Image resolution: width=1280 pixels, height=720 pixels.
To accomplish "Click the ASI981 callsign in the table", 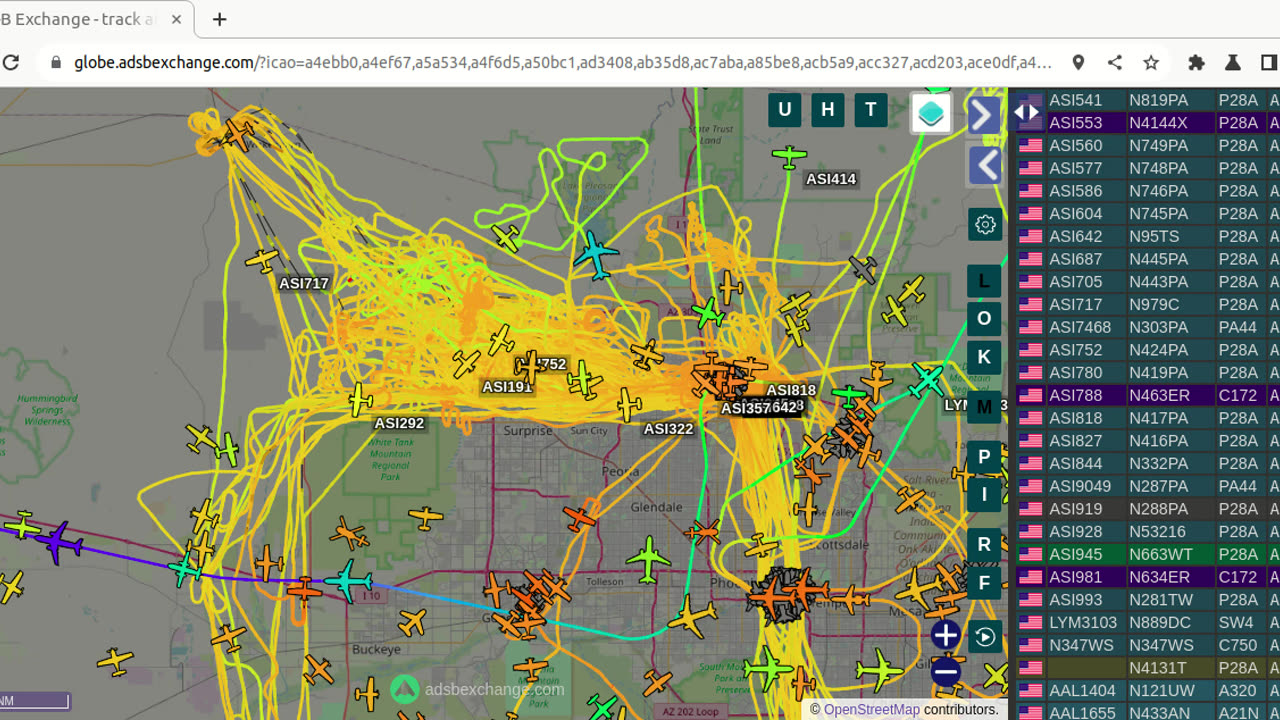I will point(1076,577).
